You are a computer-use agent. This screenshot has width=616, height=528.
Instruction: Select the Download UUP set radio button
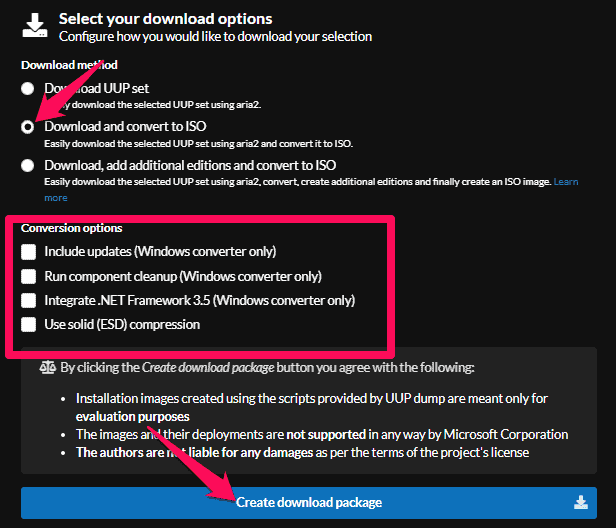(28, 88)
